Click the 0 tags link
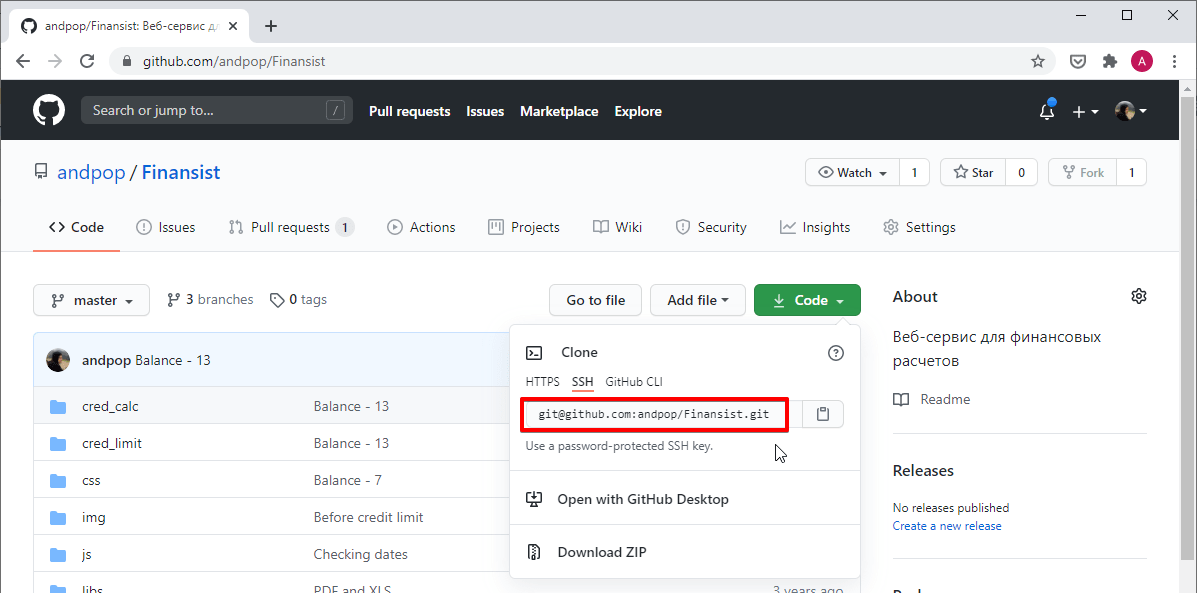1197x593 pixels. 298,300
